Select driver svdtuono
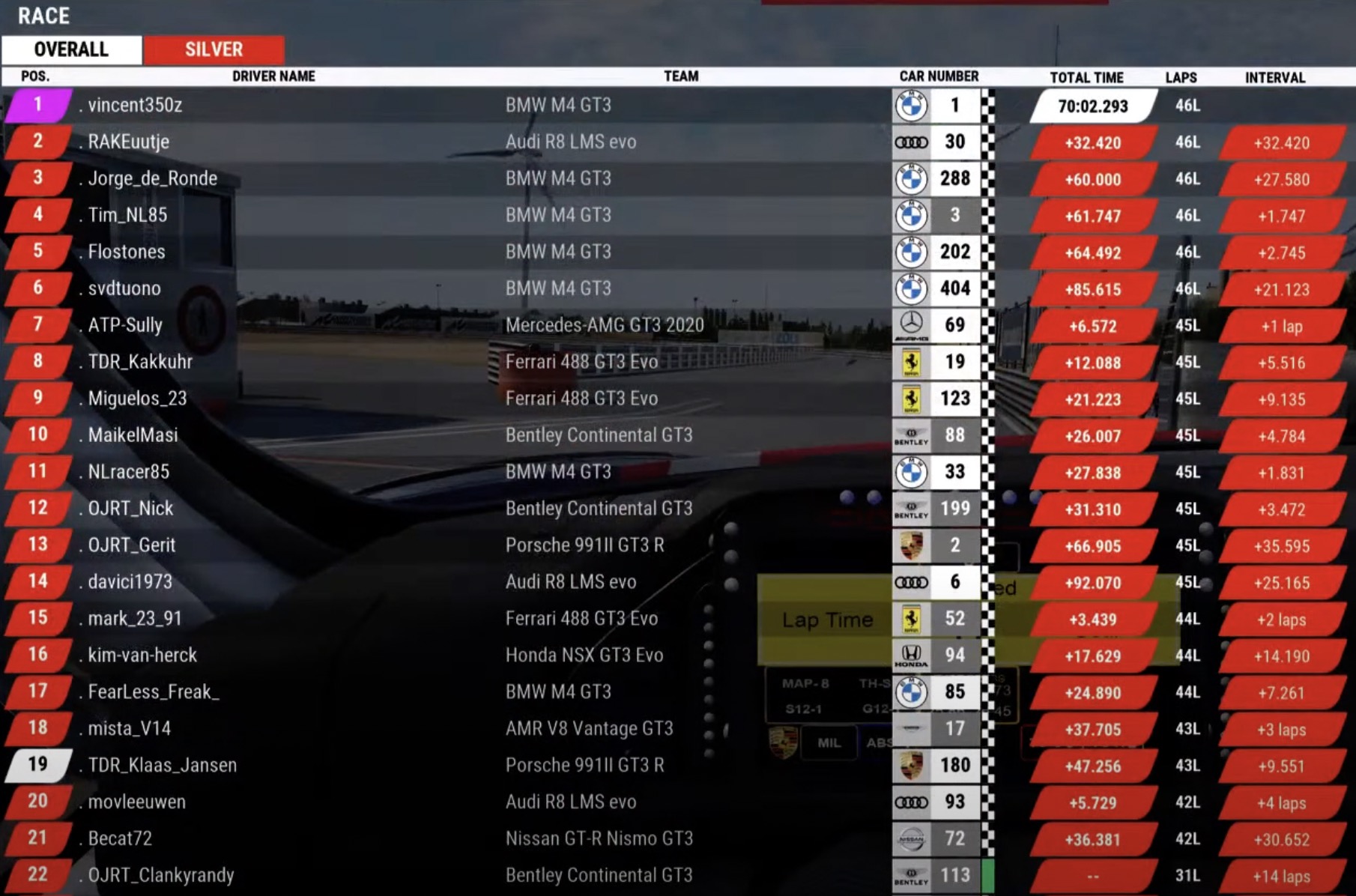Screen dimensions: 1356x896 (x=124, y=289)
